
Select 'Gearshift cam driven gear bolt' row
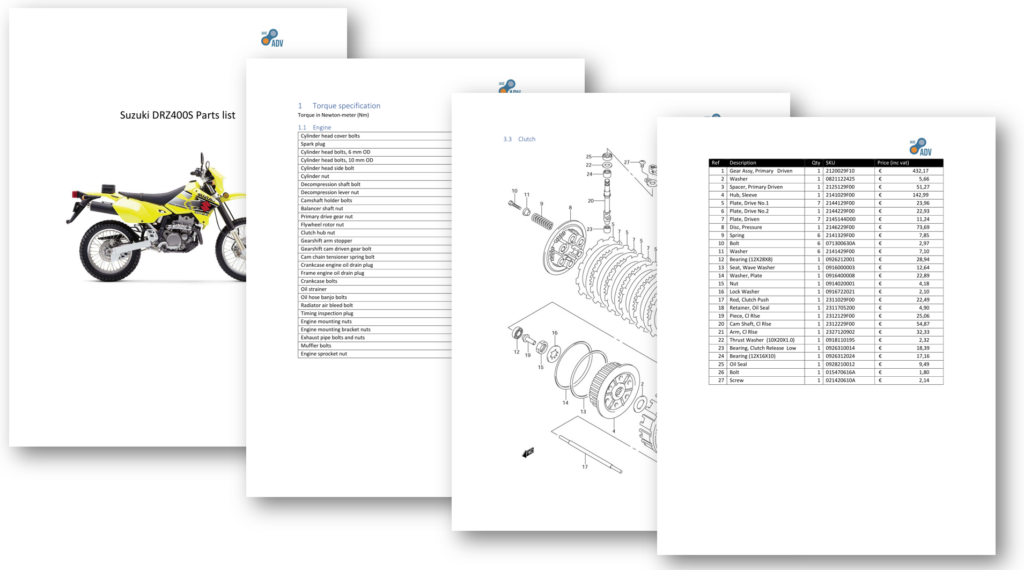375,249
